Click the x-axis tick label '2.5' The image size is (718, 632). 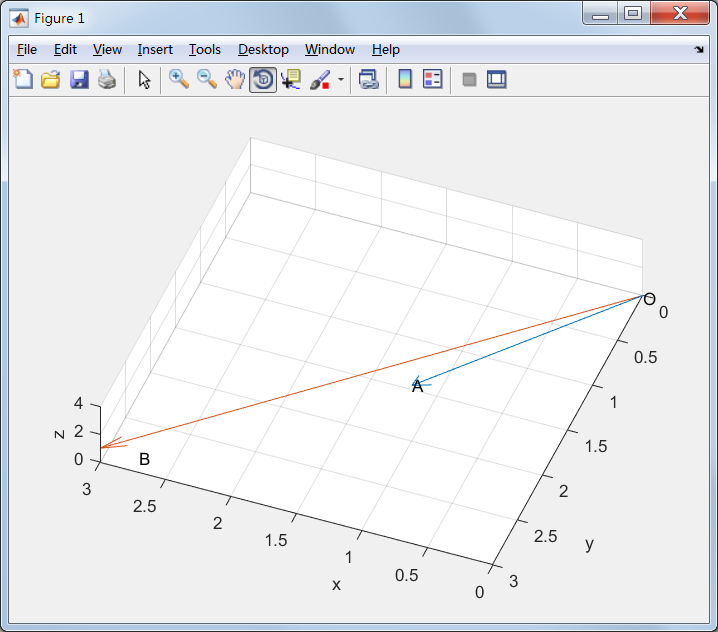pyautogui.click(x=145, y=507)
